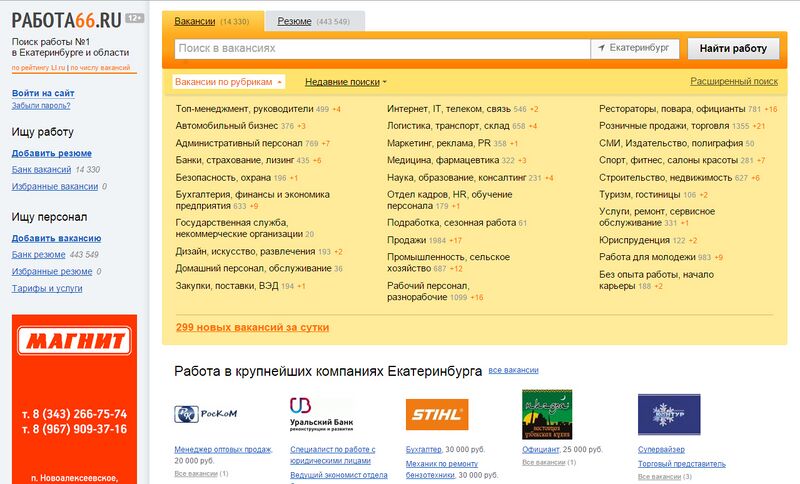This screenshot has width=800, height=484.
Task: Click the по числу вакансий link
Action: pos(100,67)
